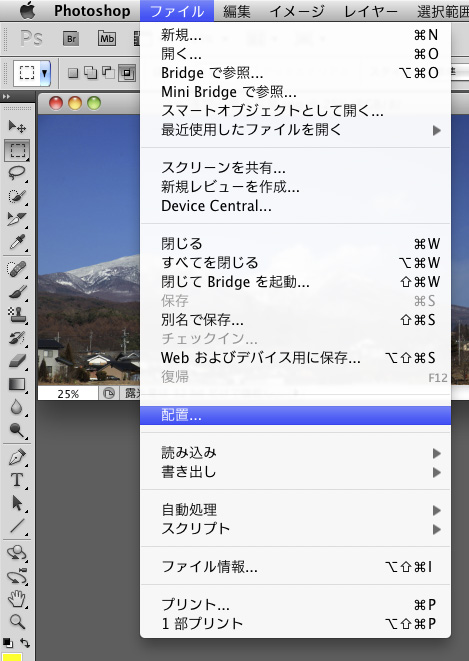Choose プリント... menu item
This screenshot has height=661, width=469.
(x=295, y=605)
